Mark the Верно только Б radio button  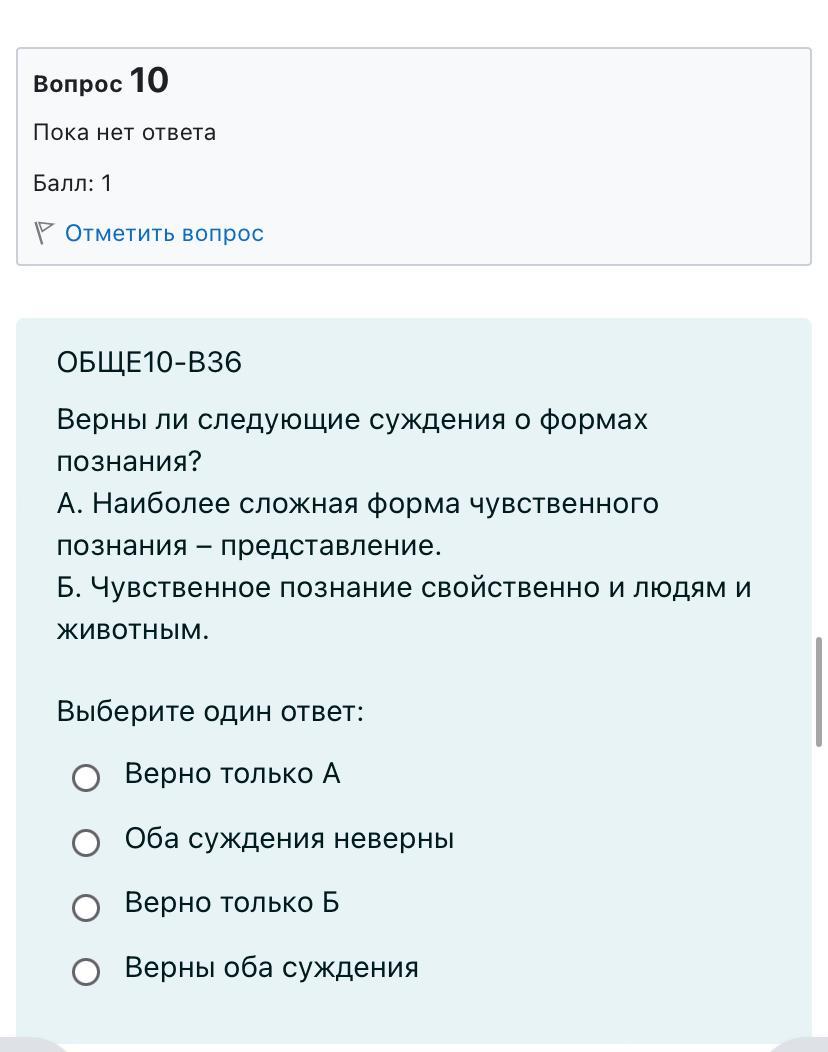[x=86, y=907]
